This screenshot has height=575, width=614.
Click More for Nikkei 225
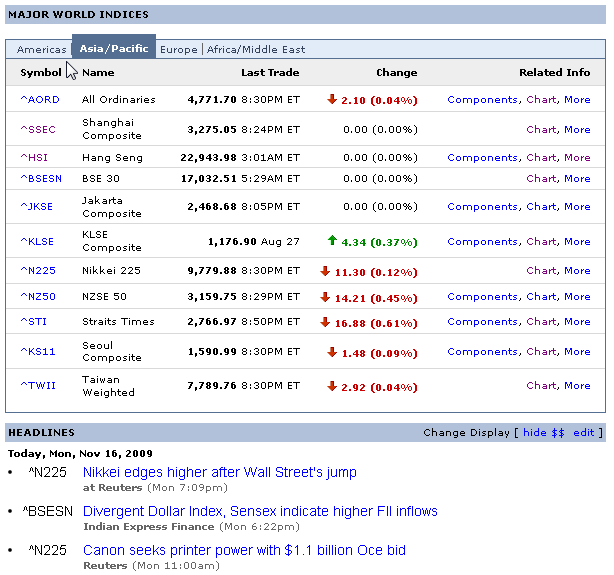click(577, 271)
